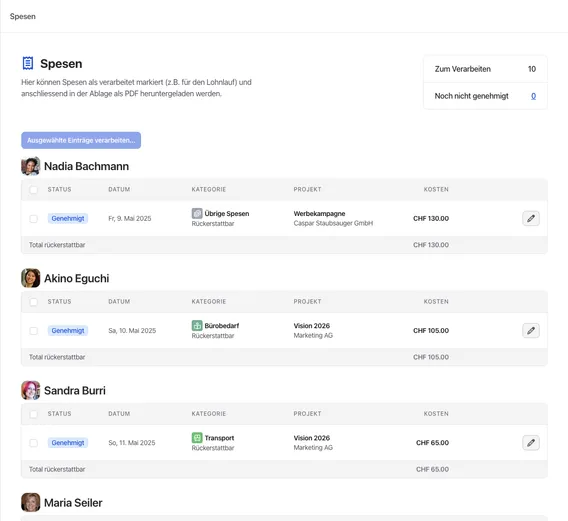568x521 pixels.
Task: Check Akino Eguchi's Bürobedarf expense row
Action: (x=33, y=331)
